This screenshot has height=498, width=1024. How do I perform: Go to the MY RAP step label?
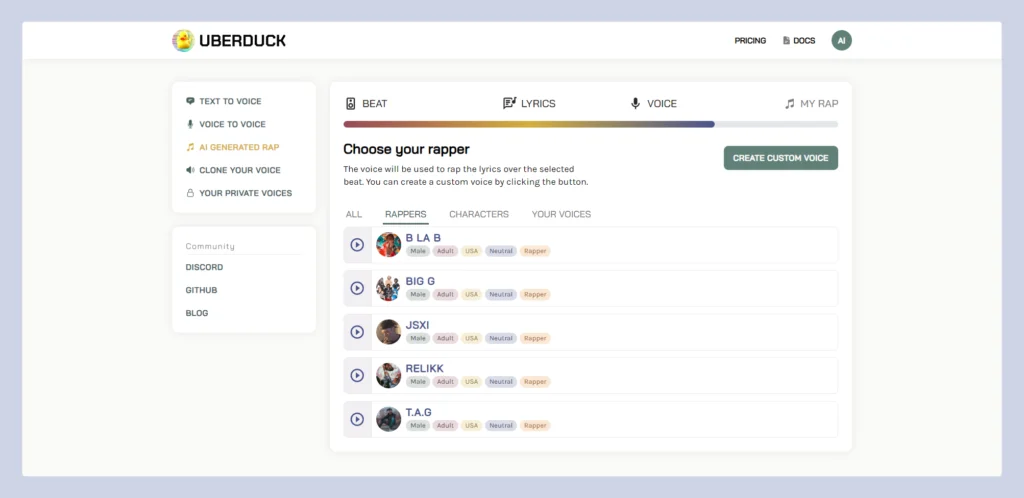pyautogui.click(x=819, y=104)
